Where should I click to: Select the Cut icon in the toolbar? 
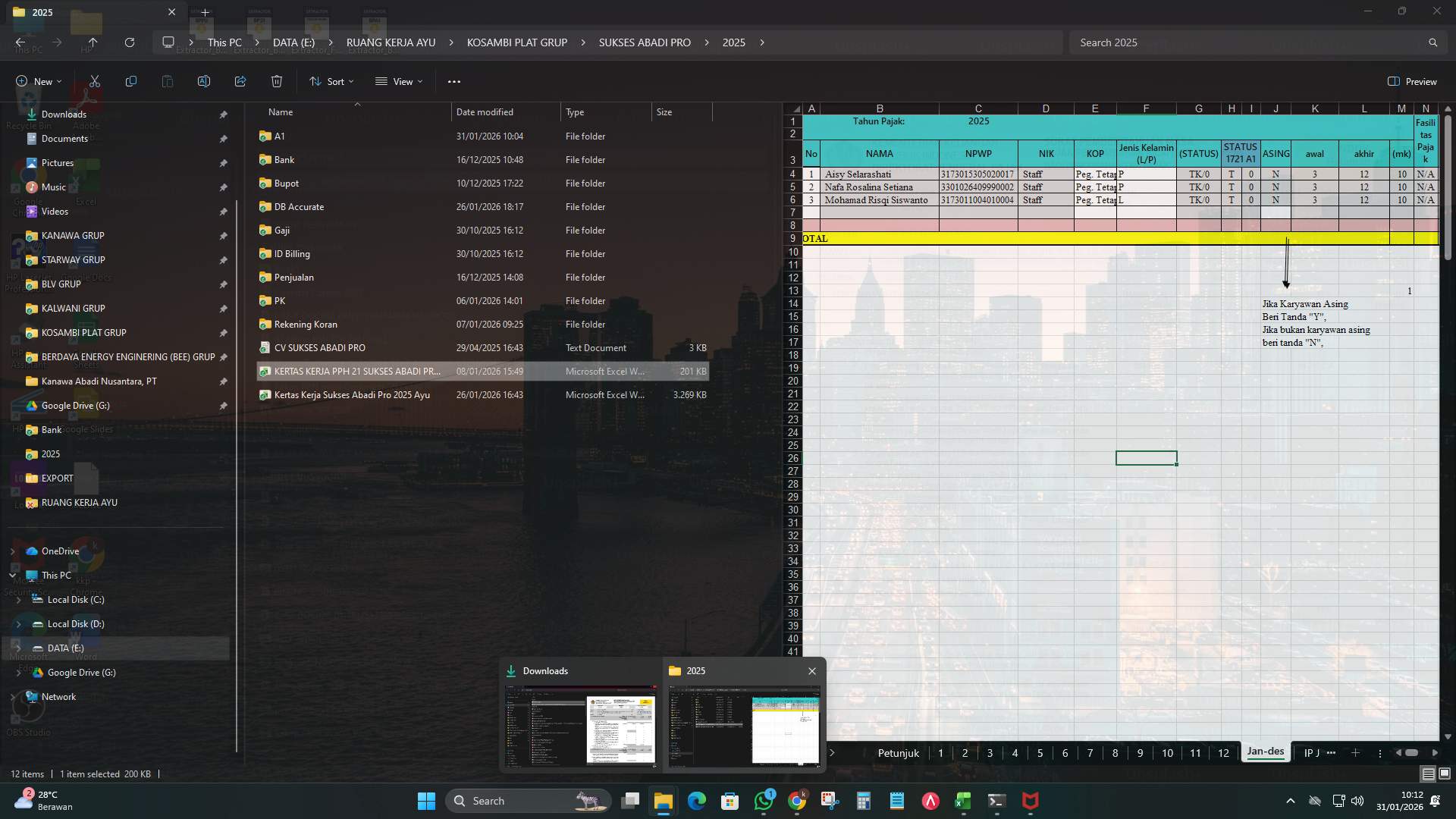pos(94,81)
